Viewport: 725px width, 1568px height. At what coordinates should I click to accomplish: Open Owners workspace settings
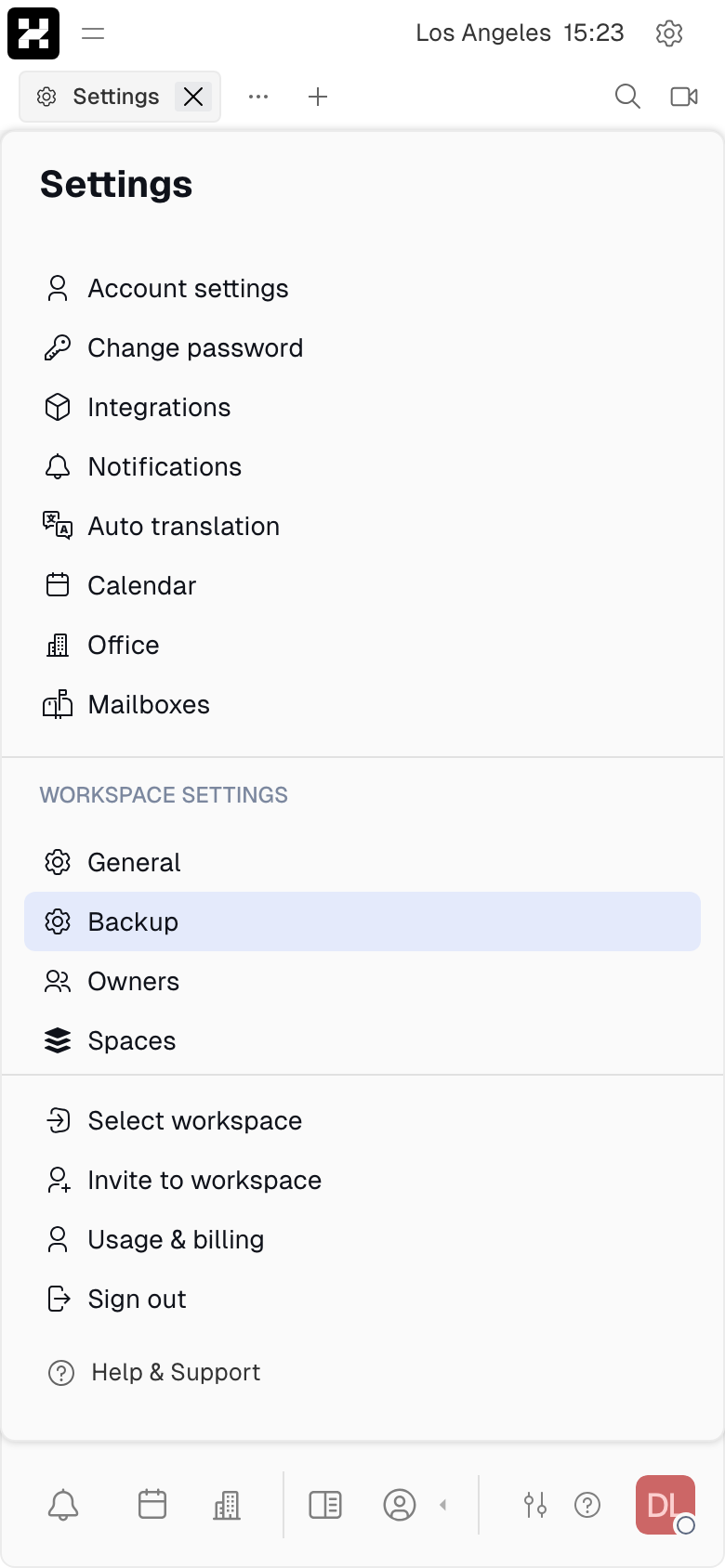click(x=362, y=981)
